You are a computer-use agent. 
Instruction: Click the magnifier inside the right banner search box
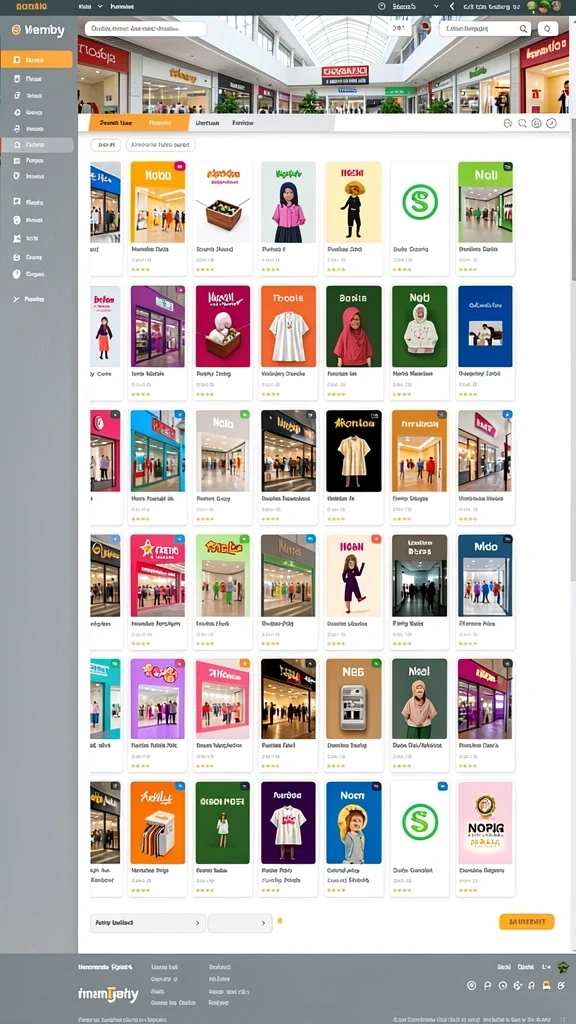(x=523, y=29)
